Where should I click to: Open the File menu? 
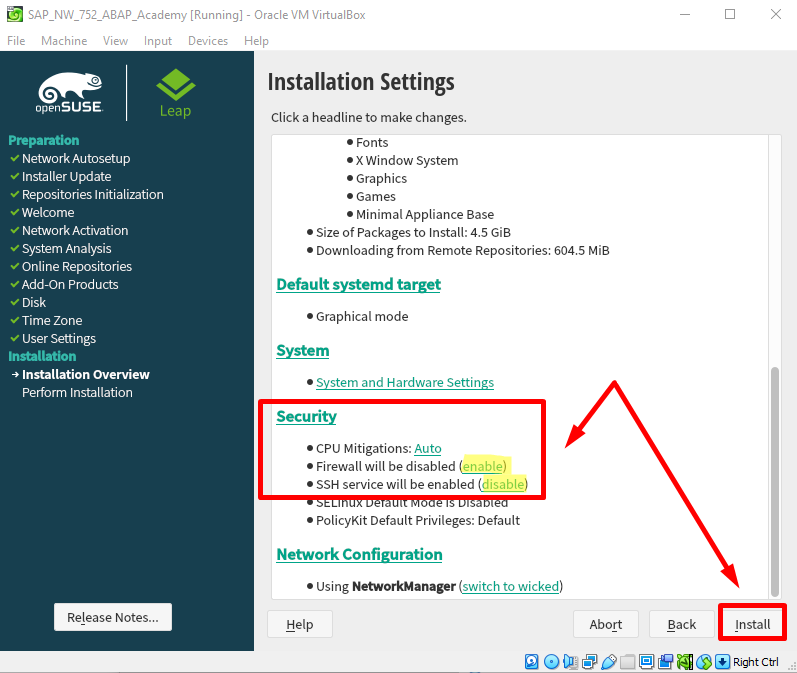point(16,41)
